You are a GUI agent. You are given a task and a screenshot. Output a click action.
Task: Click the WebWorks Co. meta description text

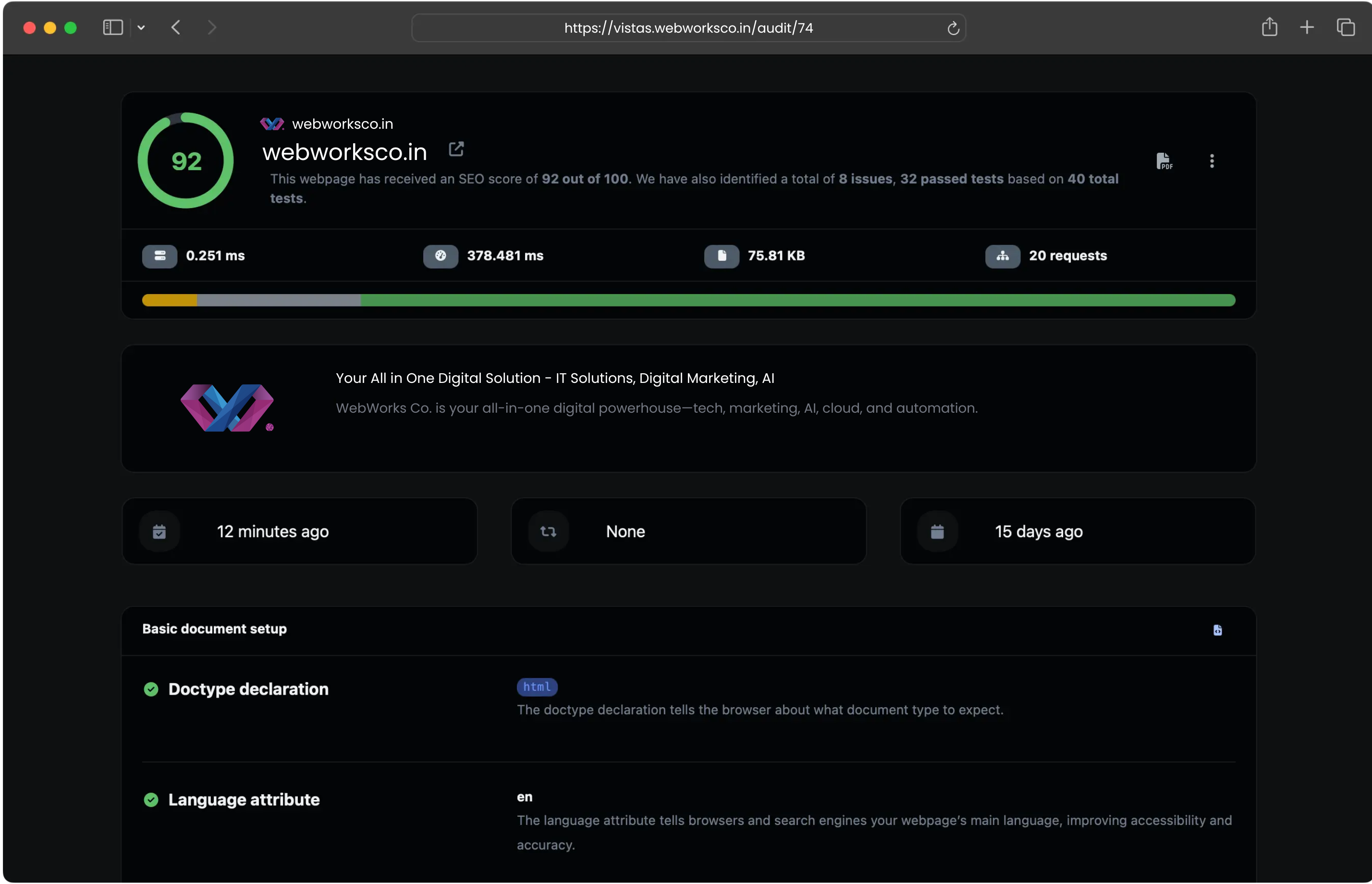(x=656, y=407)
